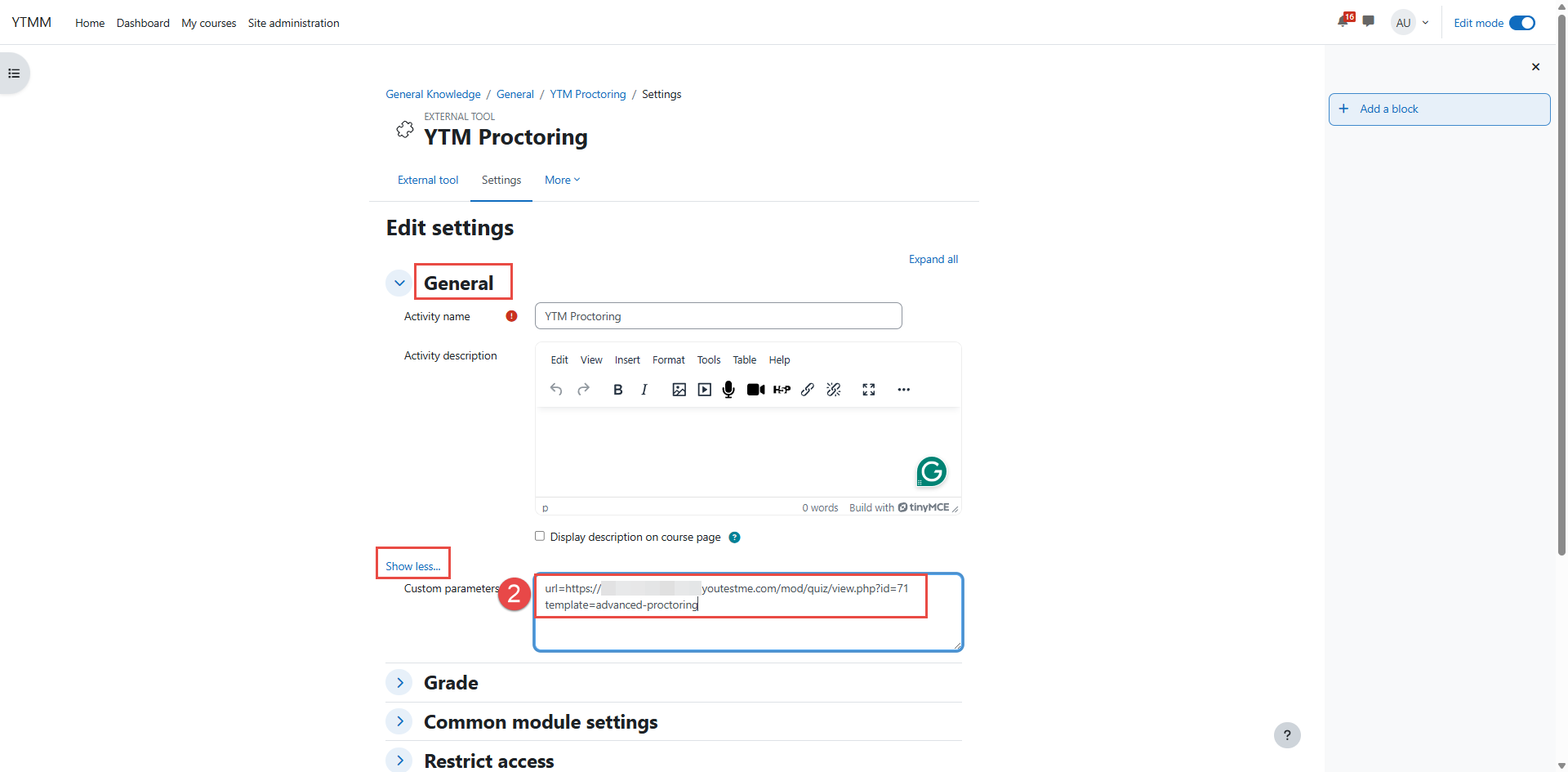1568x772 pixels.
Task: Click the 'p' element path in editor statusbar
Action: click(546, 508)
